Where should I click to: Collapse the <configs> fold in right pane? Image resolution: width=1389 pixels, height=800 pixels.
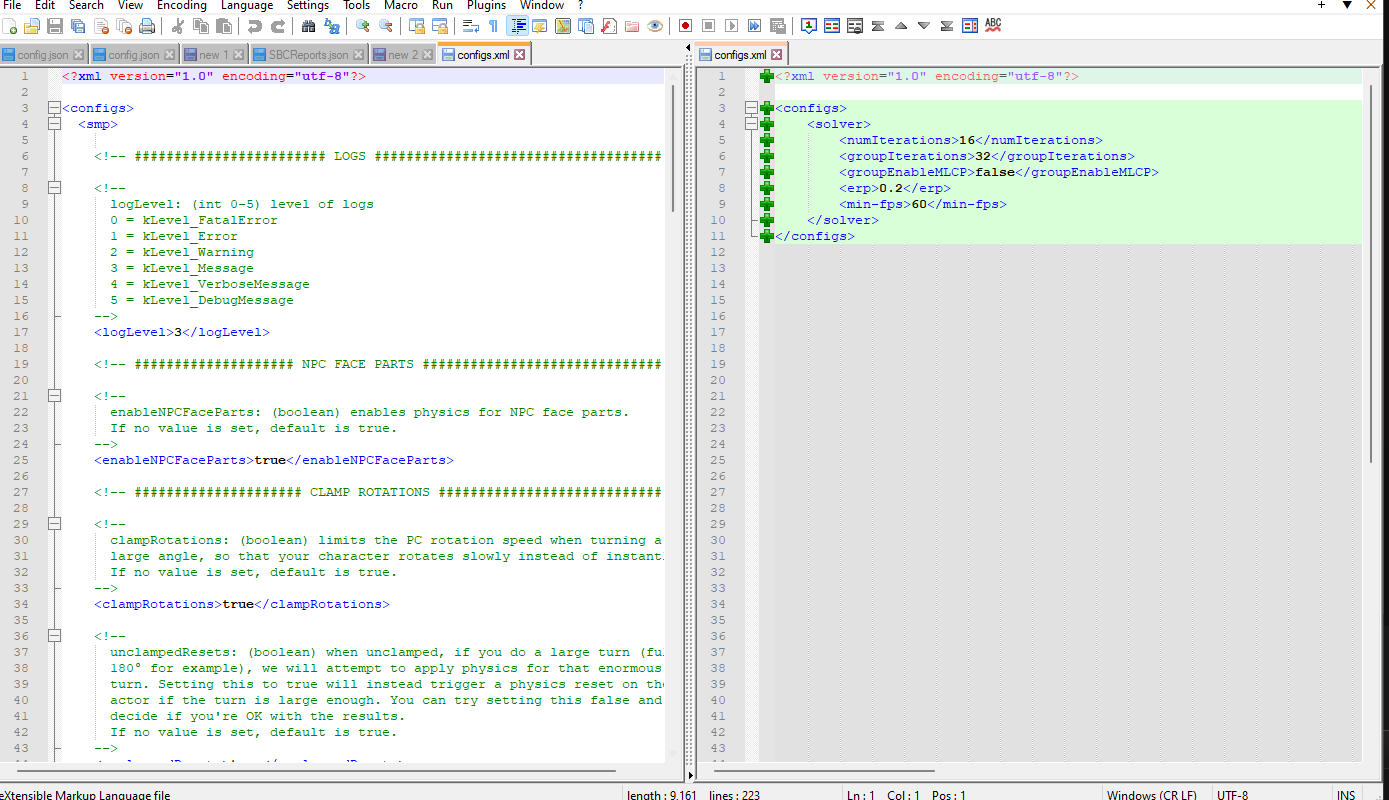(x=751, y=108)
